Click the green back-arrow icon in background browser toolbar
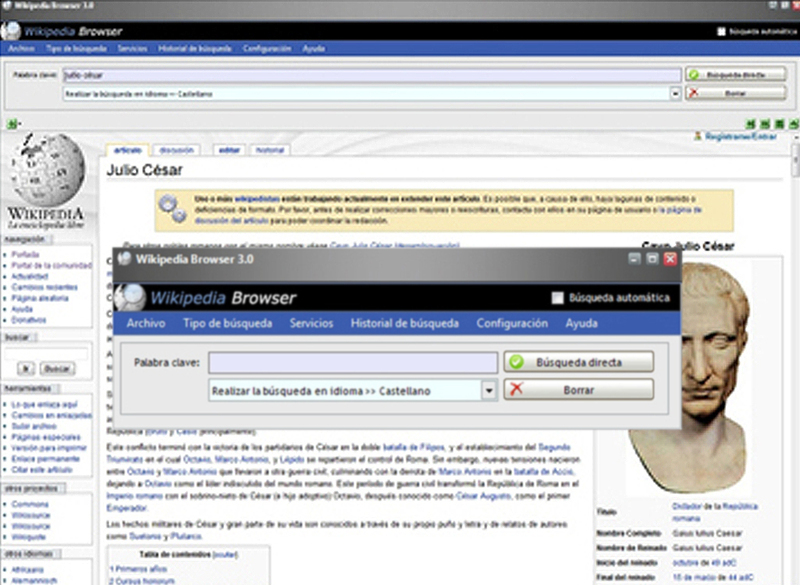This screenshot has width=800, height=585. pyautogui.click(x=751, y=124)
